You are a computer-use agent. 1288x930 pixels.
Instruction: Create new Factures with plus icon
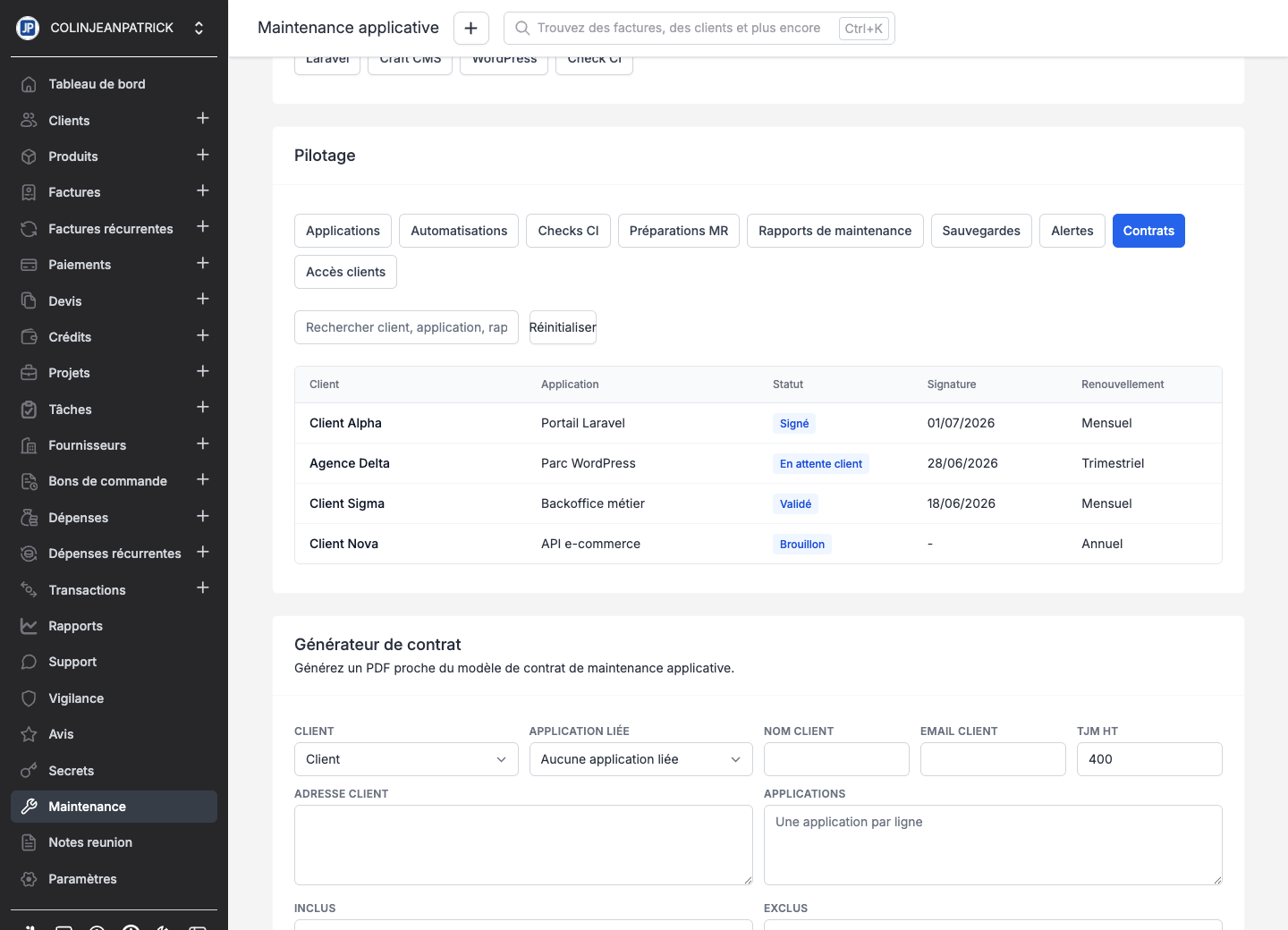[x=203, y=190]
